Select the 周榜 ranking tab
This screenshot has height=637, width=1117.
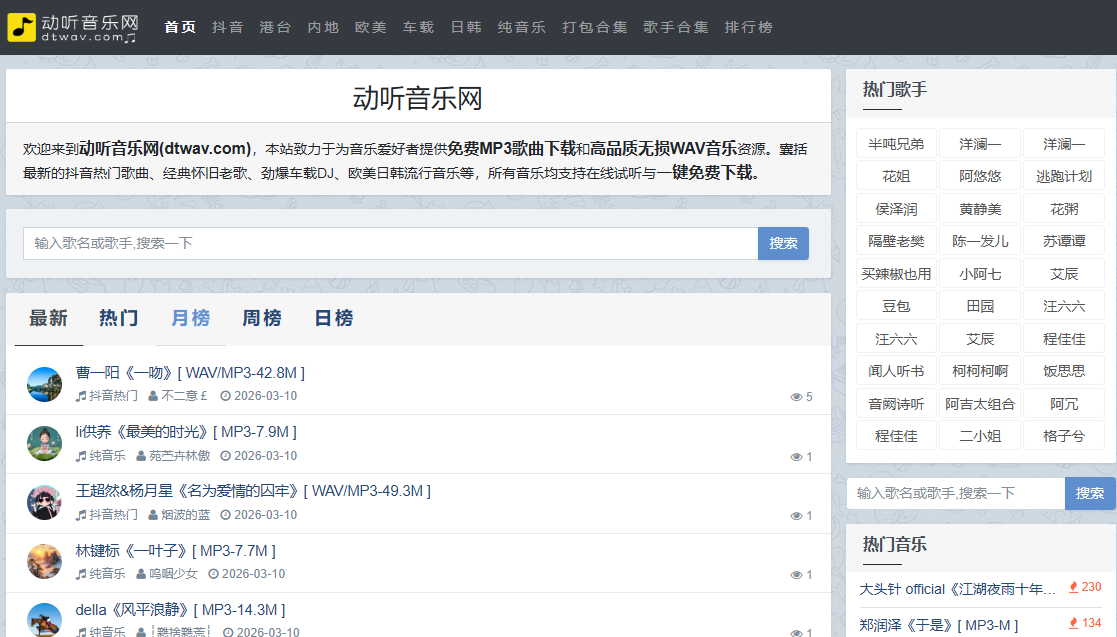pos(262,318)
